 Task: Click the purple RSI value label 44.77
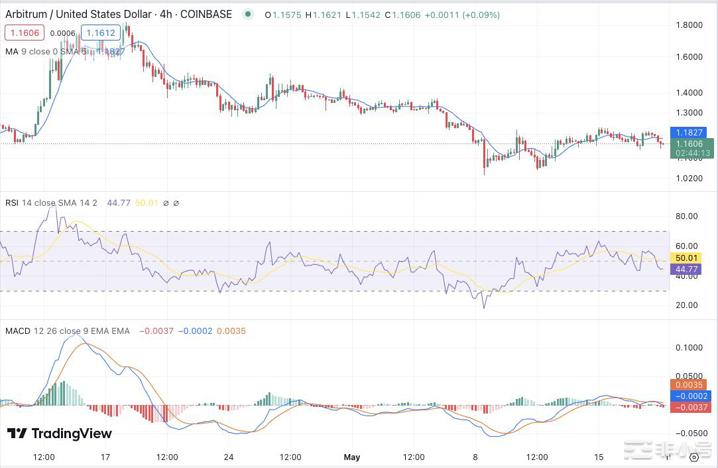click(x=686, y=269)
